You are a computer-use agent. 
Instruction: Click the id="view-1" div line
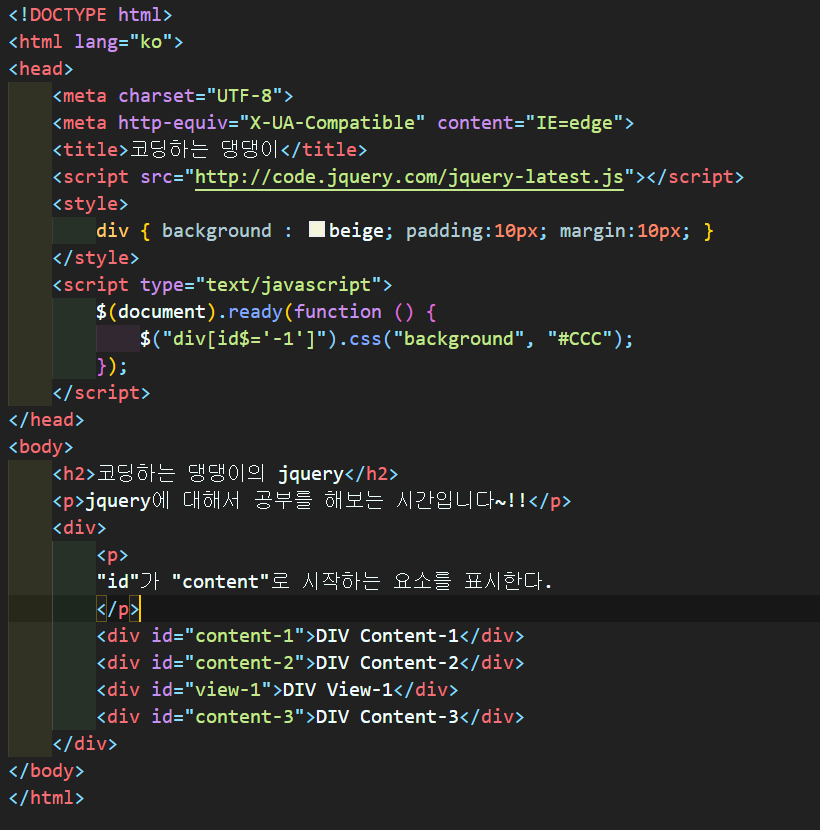click(x=277, y=690)
